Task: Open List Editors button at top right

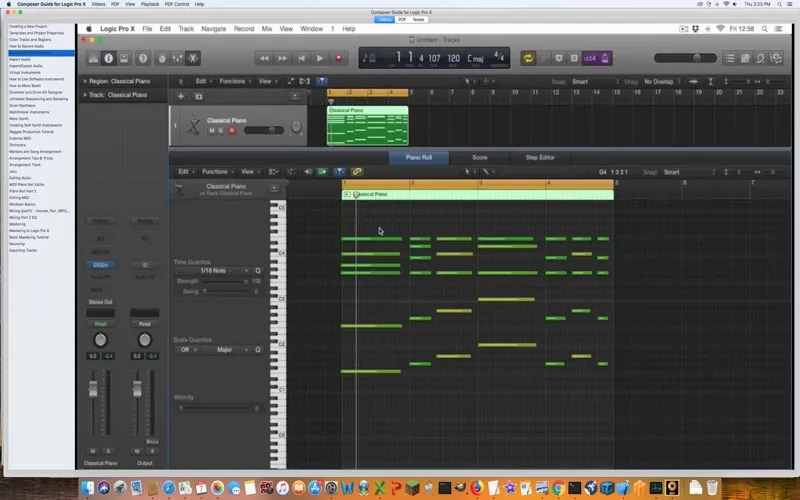Action: pyautogui.click(x=730, y=58)
